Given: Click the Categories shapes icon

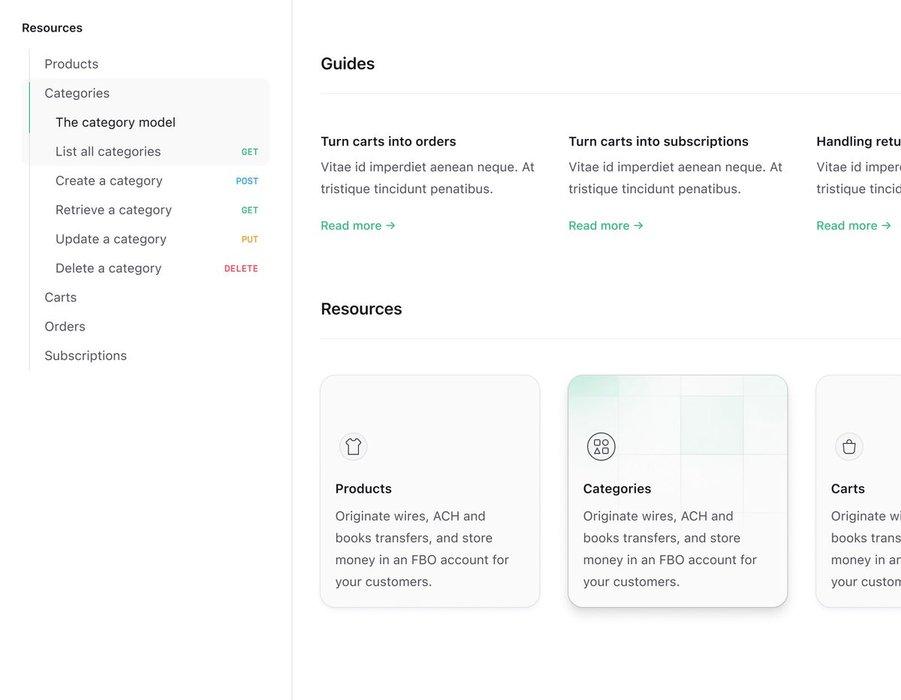Looking at the screenshot, I should 601,447.
